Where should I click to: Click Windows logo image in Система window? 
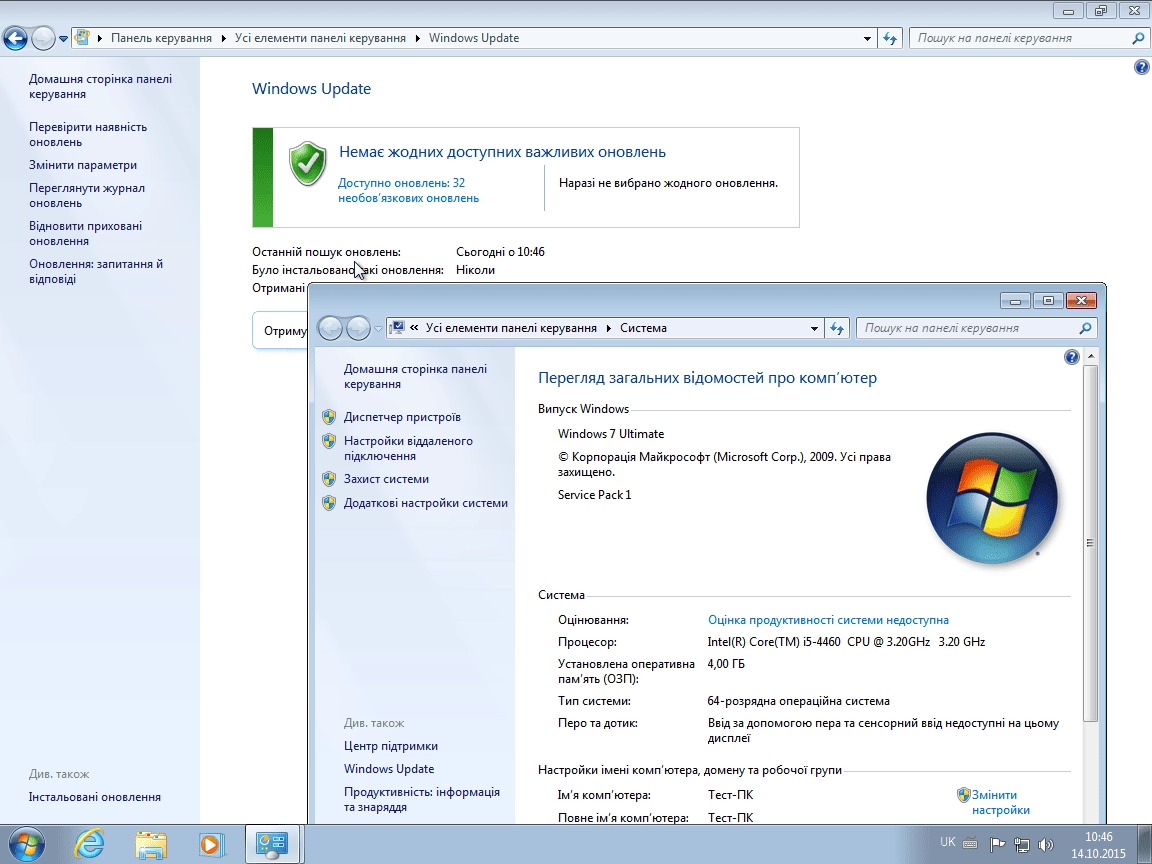coord(992,498)
